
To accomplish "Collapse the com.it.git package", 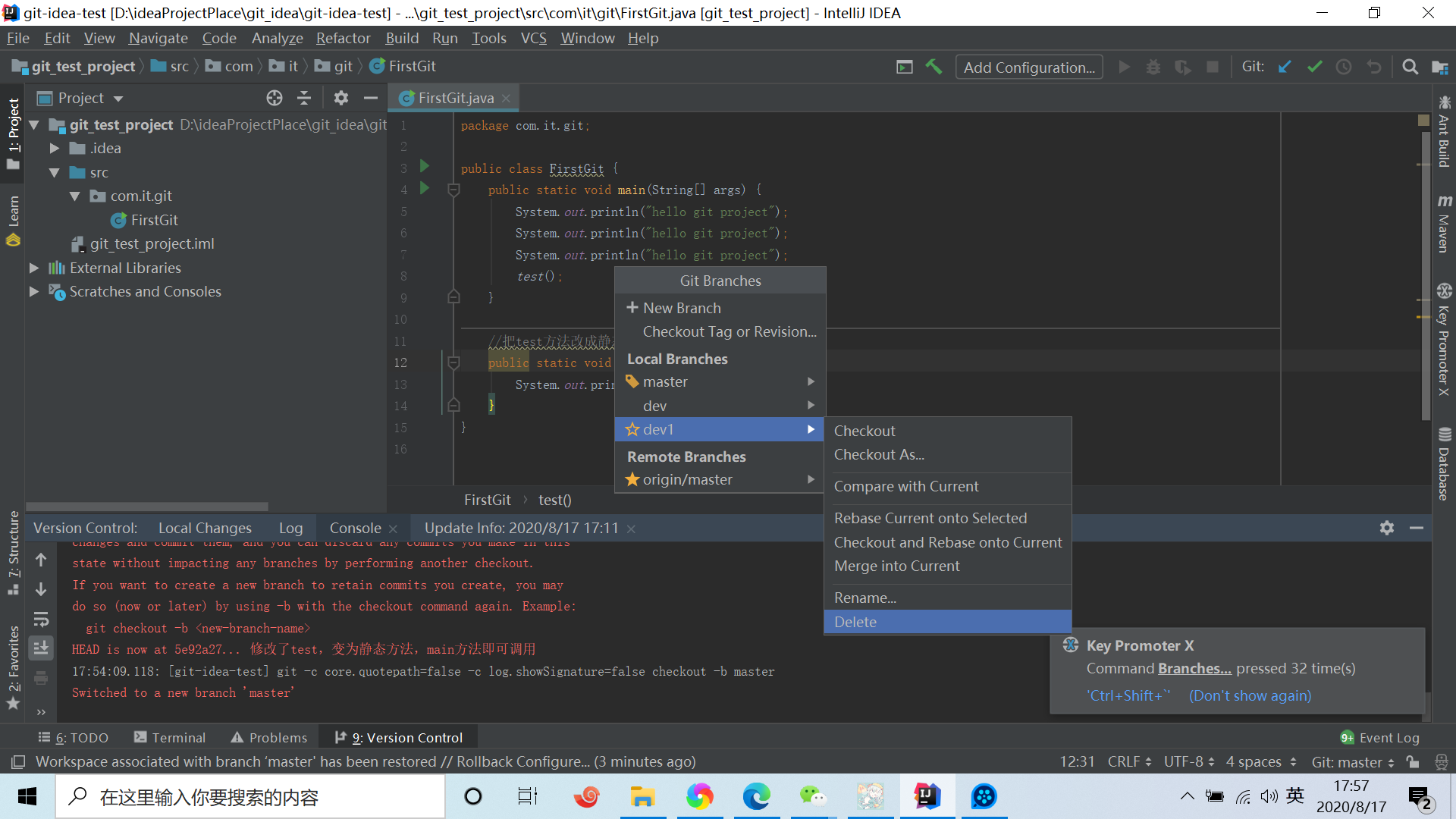I will point(74,196).
